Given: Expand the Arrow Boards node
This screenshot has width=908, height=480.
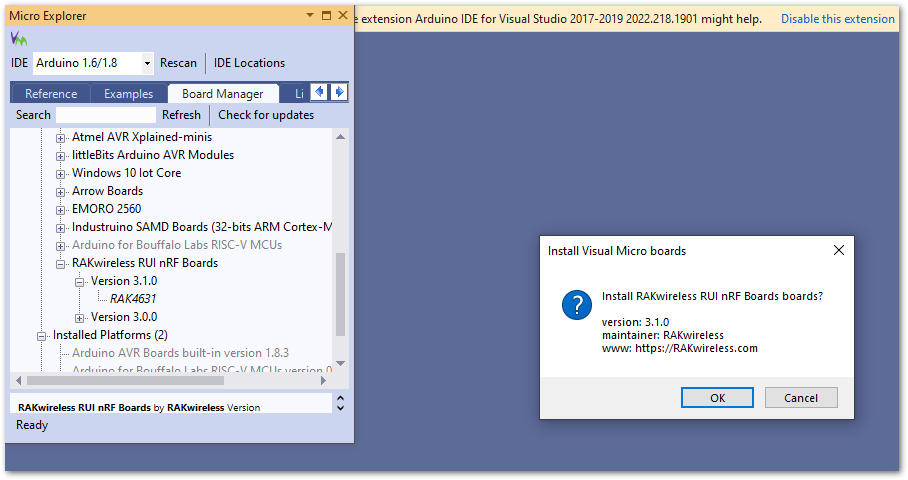Looking at the screenshot, I should pyautogui.click(x=60, y=192).
